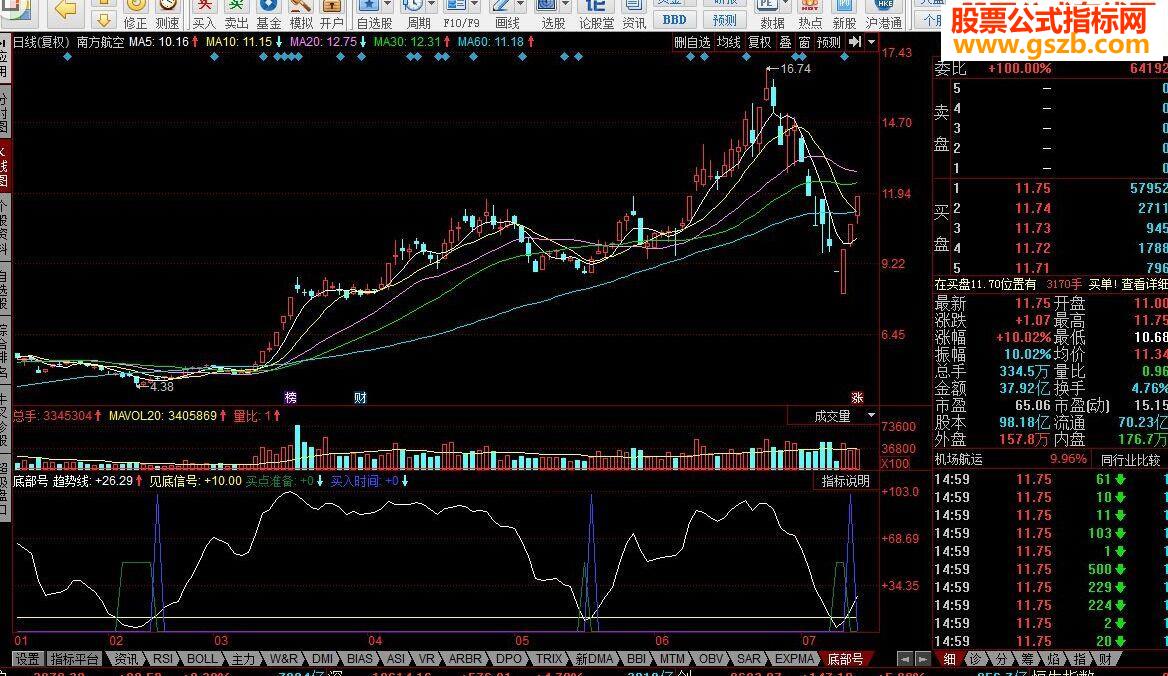
Task: Click the yellow back arrow icon
Action: click(x=67, y=10)
